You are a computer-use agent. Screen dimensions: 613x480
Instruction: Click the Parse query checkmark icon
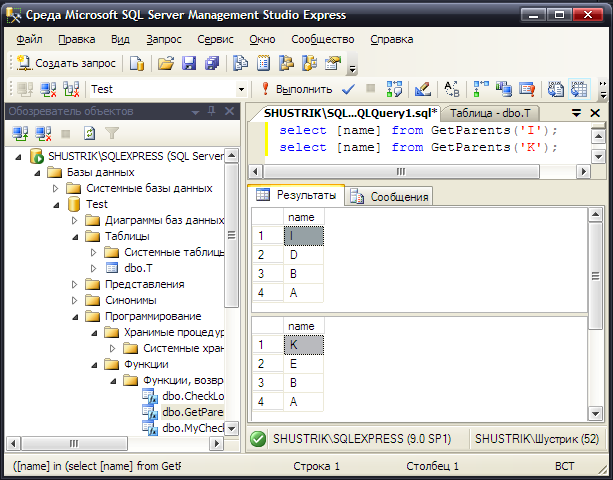click(348, 90)
